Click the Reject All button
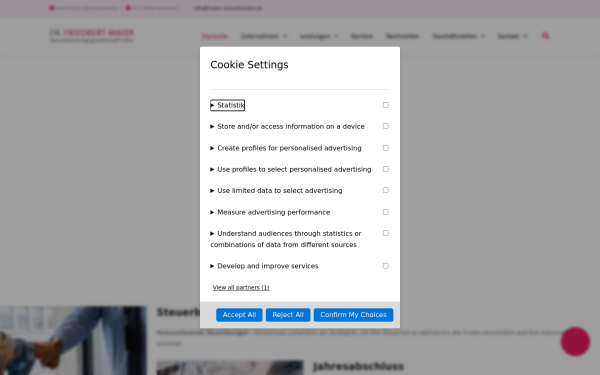 coord(288,315)
